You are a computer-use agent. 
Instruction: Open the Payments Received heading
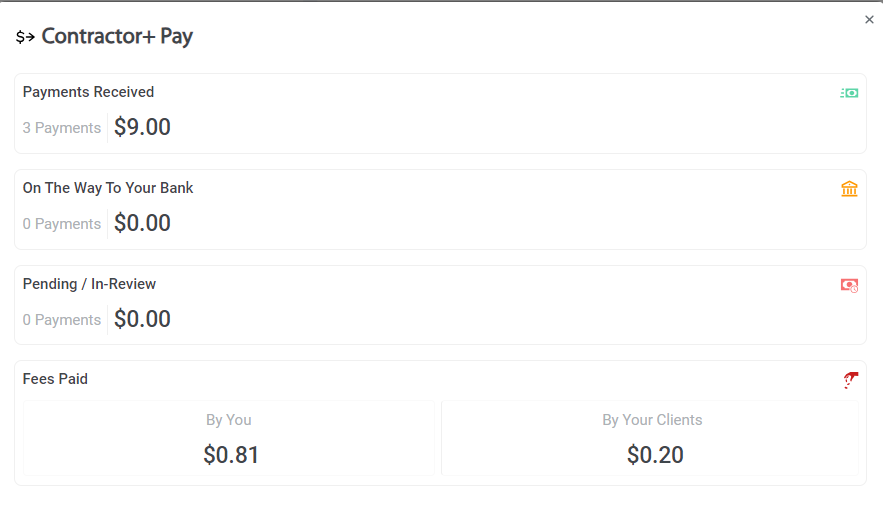coord(88,92)
